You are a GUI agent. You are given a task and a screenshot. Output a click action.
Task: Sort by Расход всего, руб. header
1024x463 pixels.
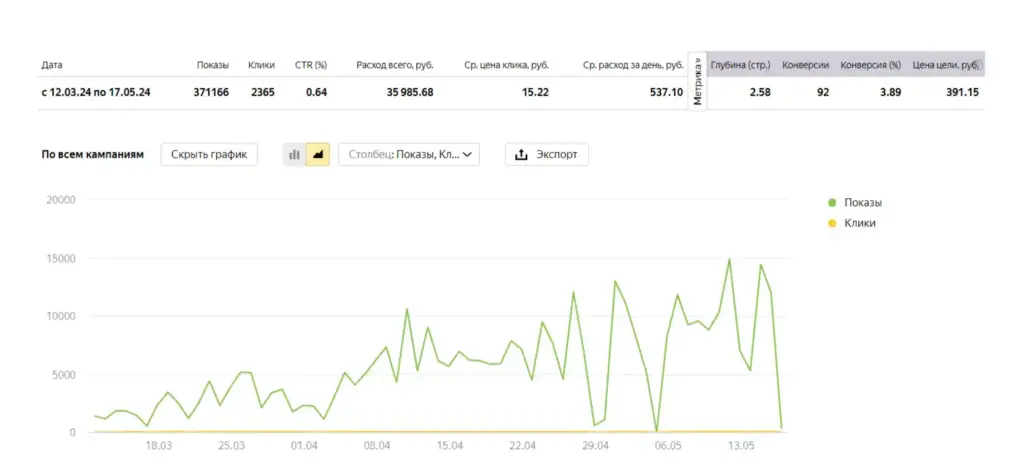point(394,65)
